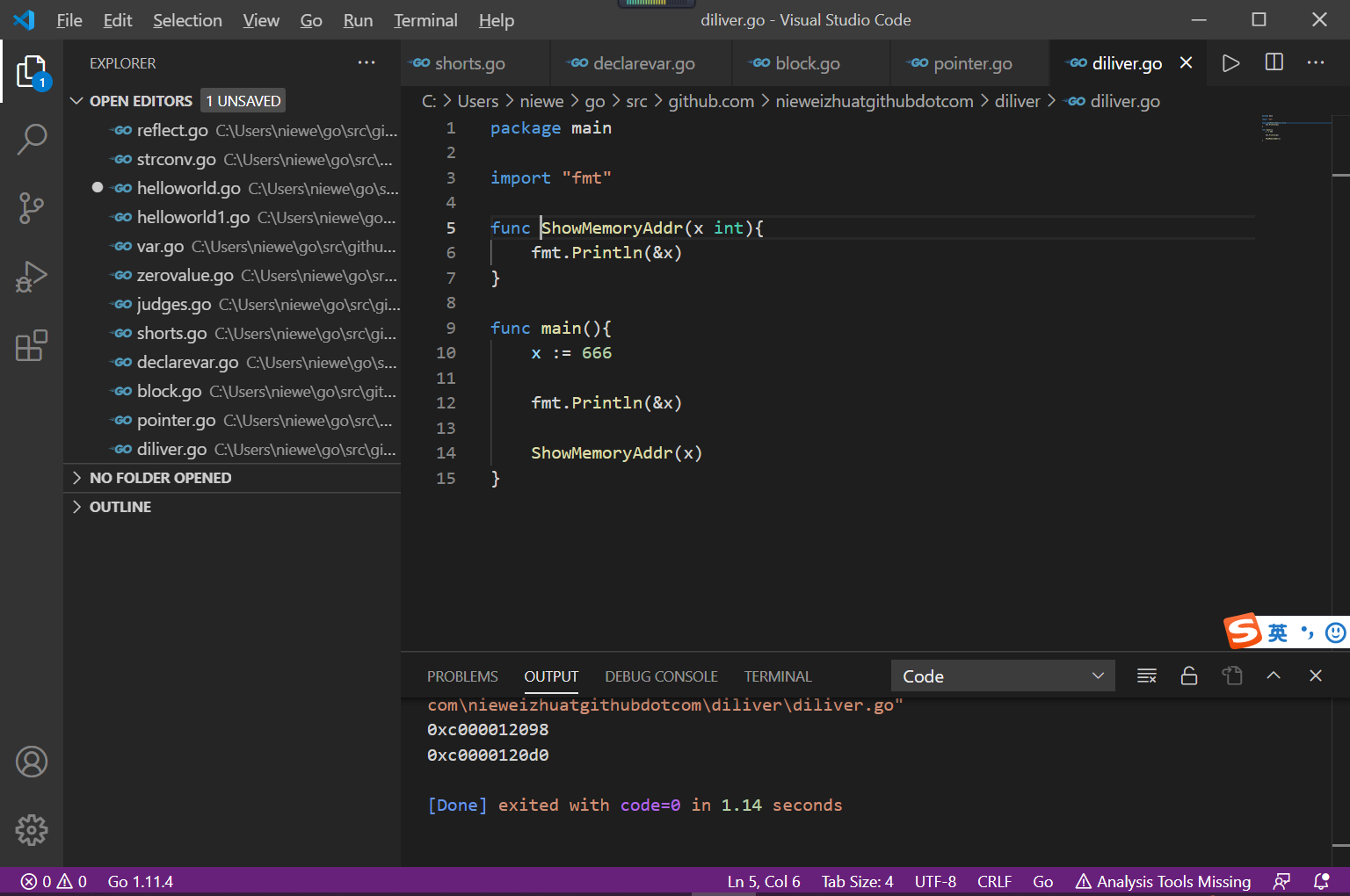
Task: Click the nieweizhuatgithubdotcom breadcrumb segment
Action: tap(875, 101)
